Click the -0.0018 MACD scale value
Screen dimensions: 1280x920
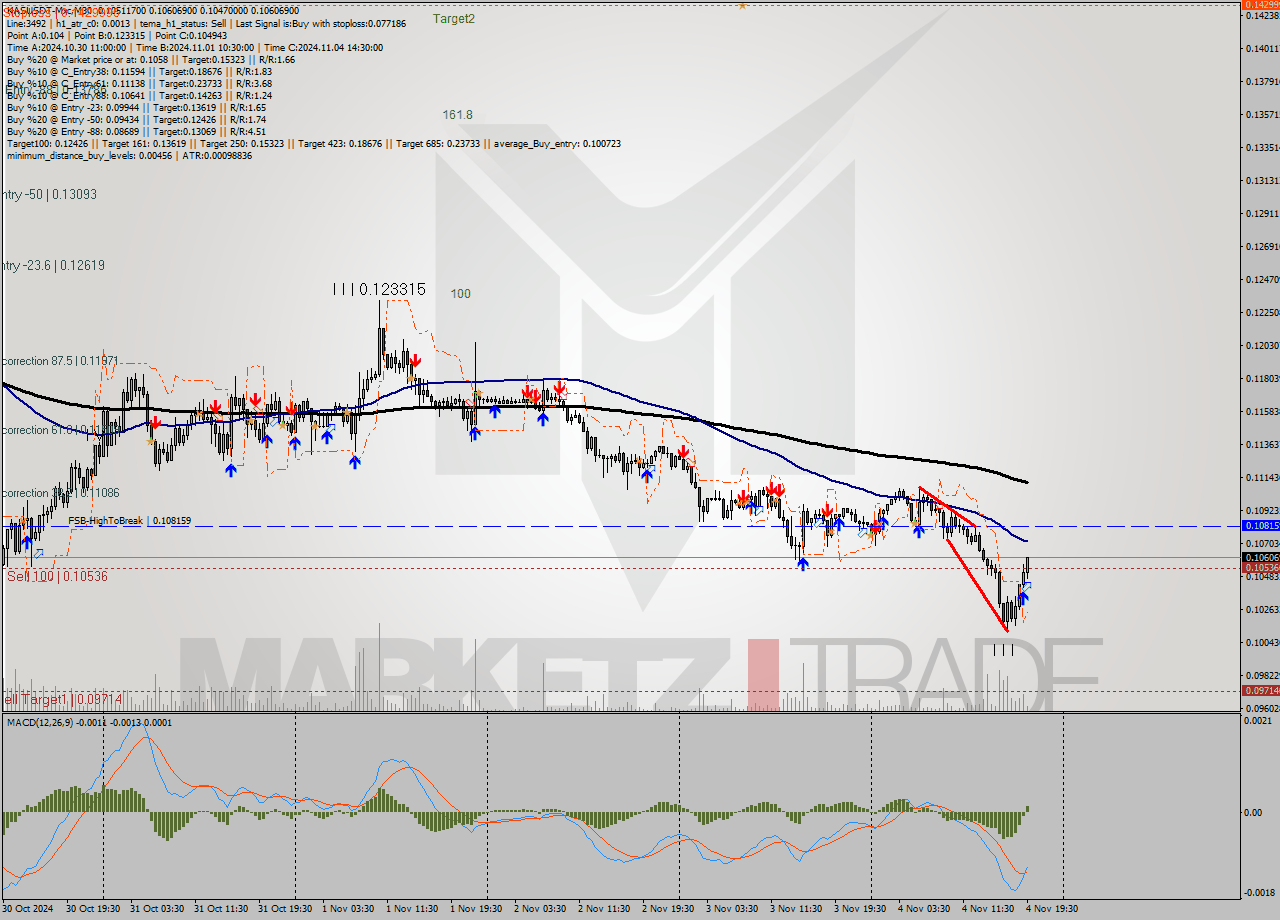pos(1261,893)
